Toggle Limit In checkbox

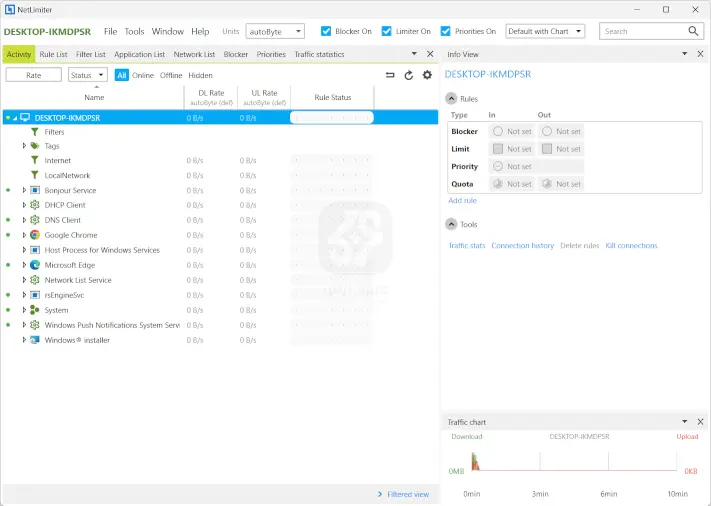(498, 149)
